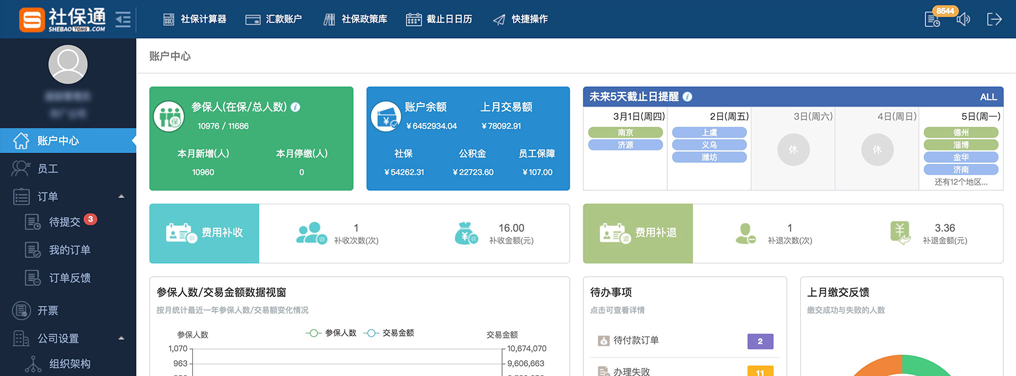Open the 快捷操作 paper-plane icon
Image resolution: width=1016 pixels, height=376 pixels.
tap(498, 19)
